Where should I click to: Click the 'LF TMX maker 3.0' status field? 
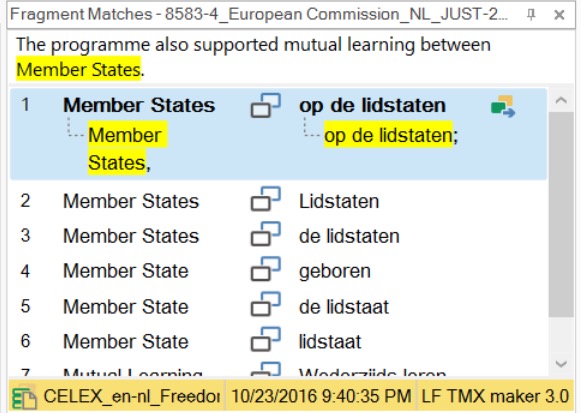coord(495,396)
